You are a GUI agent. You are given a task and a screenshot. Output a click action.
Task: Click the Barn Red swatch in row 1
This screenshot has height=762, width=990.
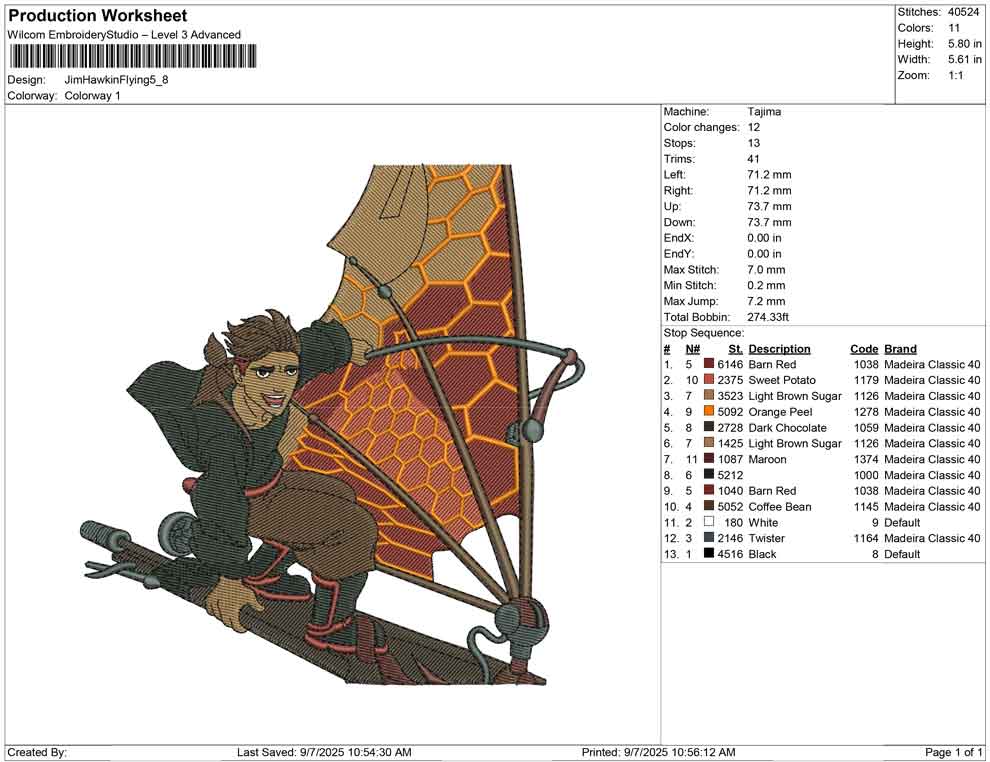coord(708,364)
